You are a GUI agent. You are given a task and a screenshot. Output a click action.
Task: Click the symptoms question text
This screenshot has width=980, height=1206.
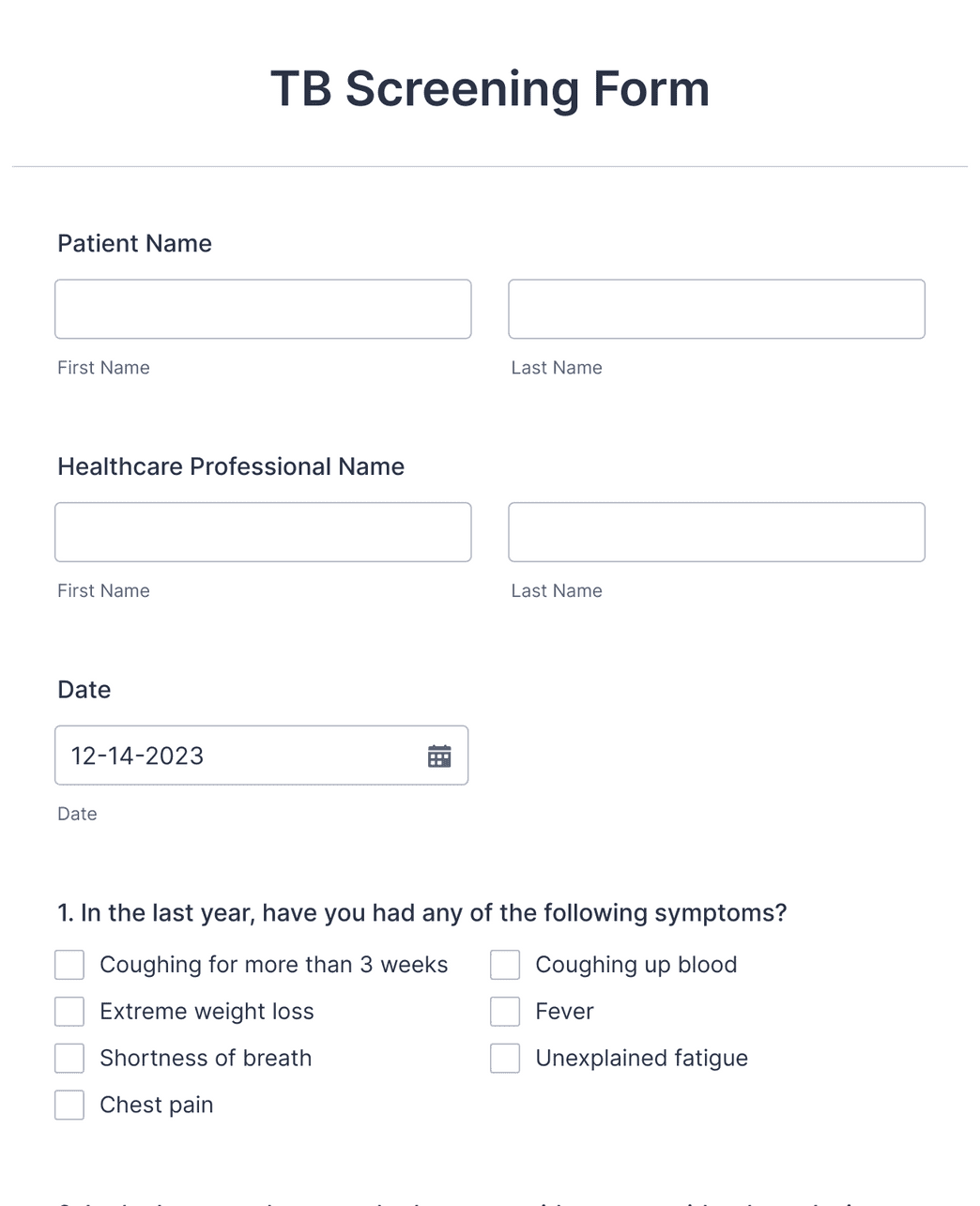coord(422,913)
